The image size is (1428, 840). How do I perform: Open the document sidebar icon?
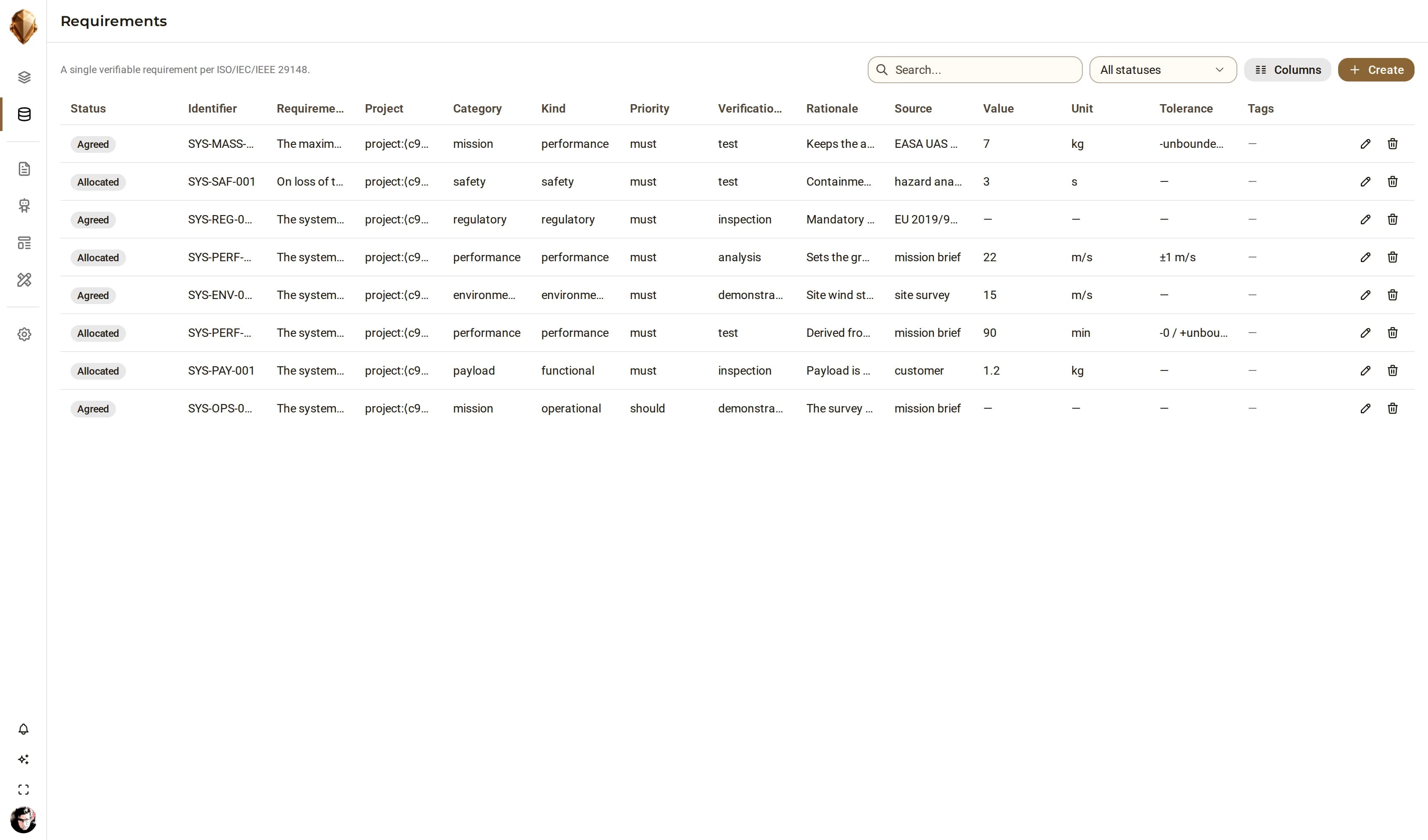24,169
